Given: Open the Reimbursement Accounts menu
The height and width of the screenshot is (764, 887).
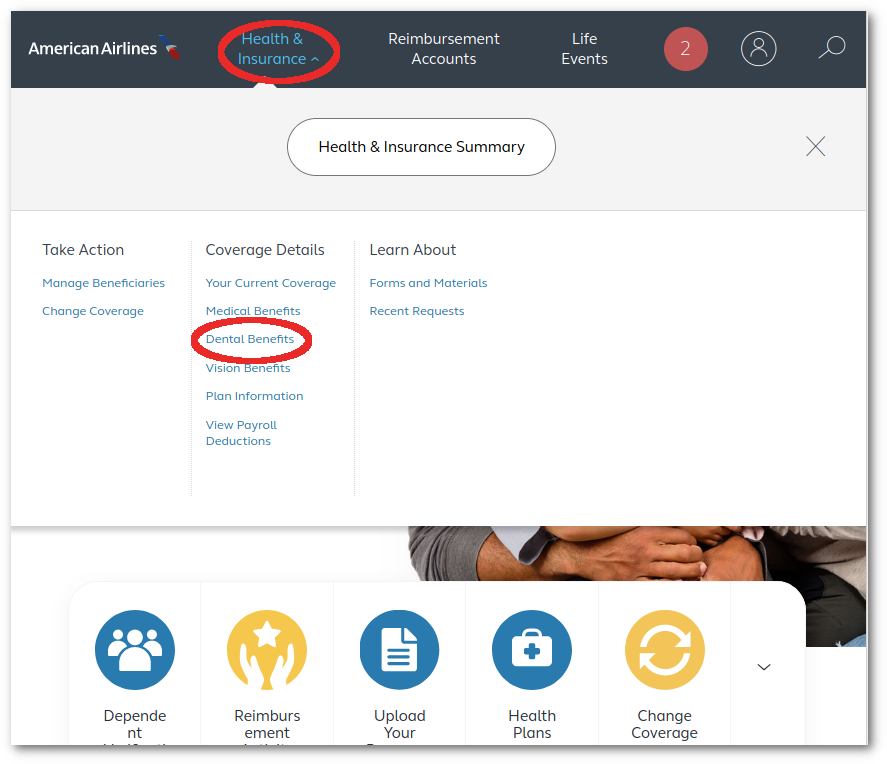Looking at the screenshot, I should (444, 49).
